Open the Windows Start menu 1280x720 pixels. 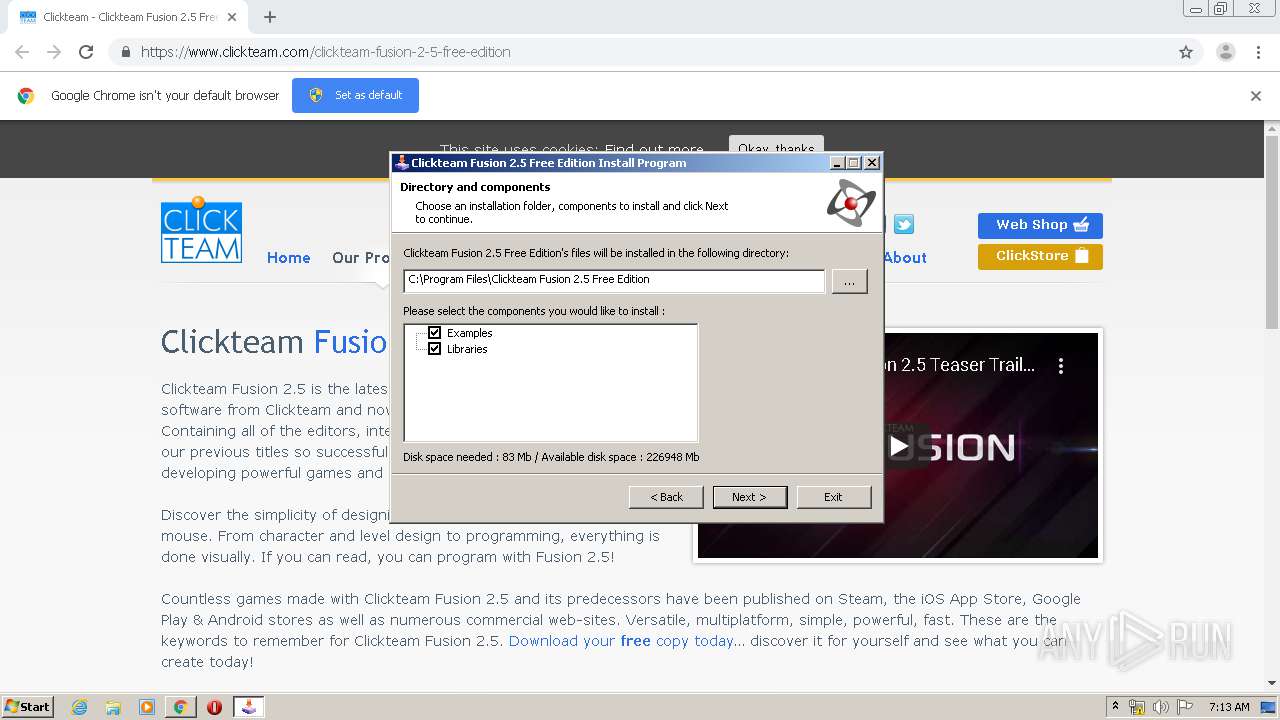coord(28,707)
